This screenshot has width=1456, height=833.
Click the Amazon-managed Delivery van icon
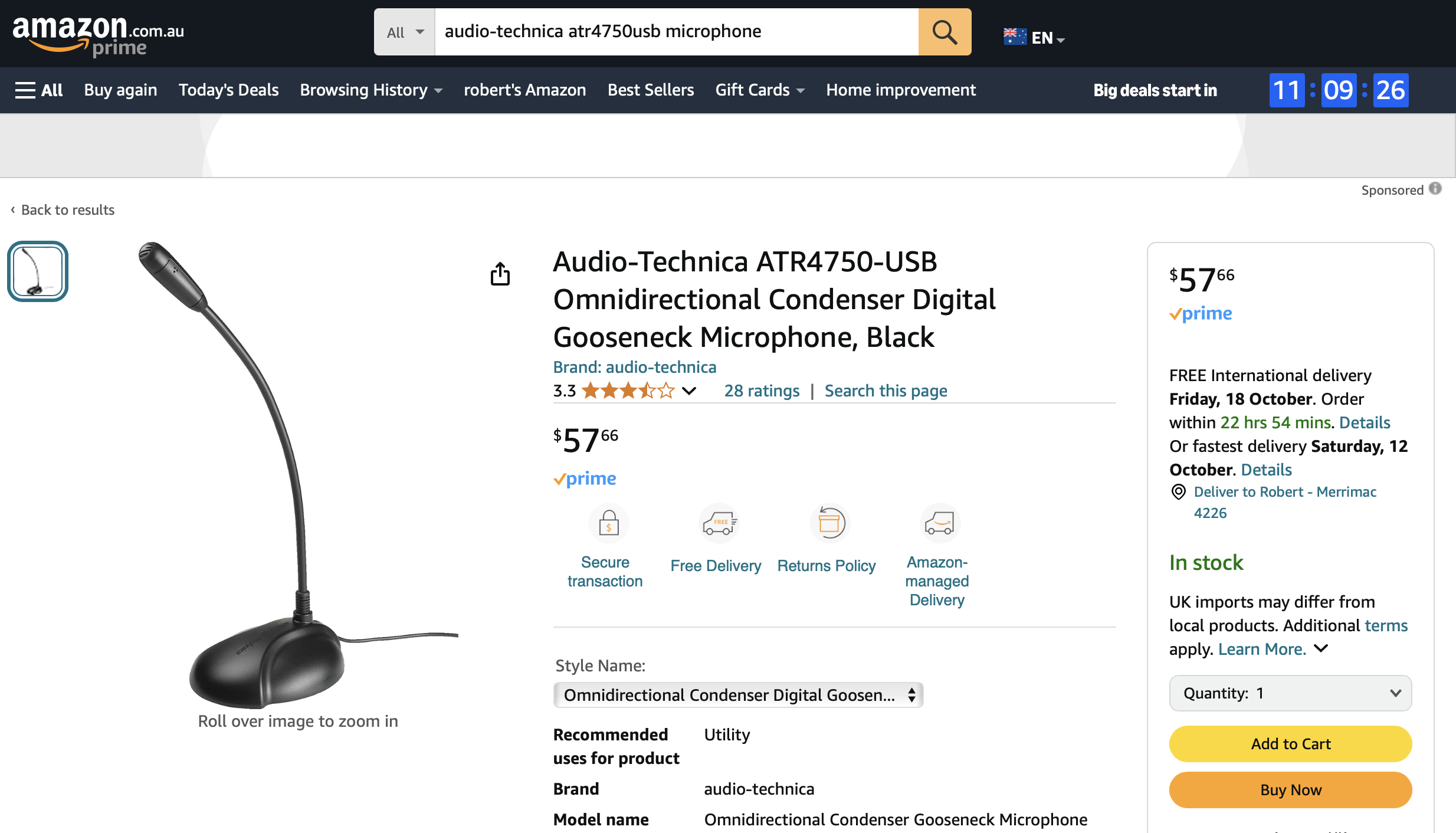point(939,523)
